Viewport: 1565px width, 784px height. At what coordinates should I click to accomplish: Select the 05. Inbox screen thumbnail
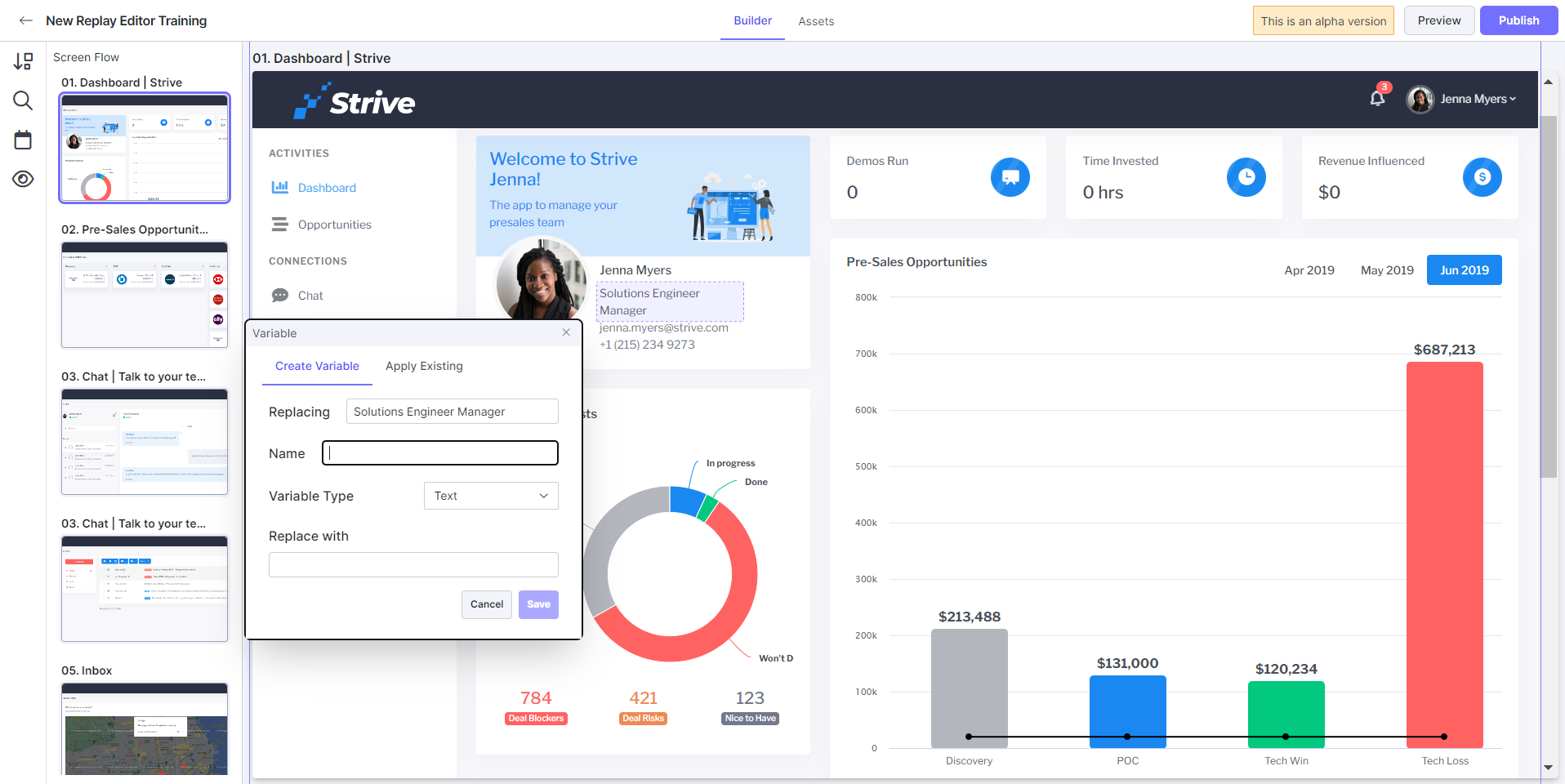[145, 728]
